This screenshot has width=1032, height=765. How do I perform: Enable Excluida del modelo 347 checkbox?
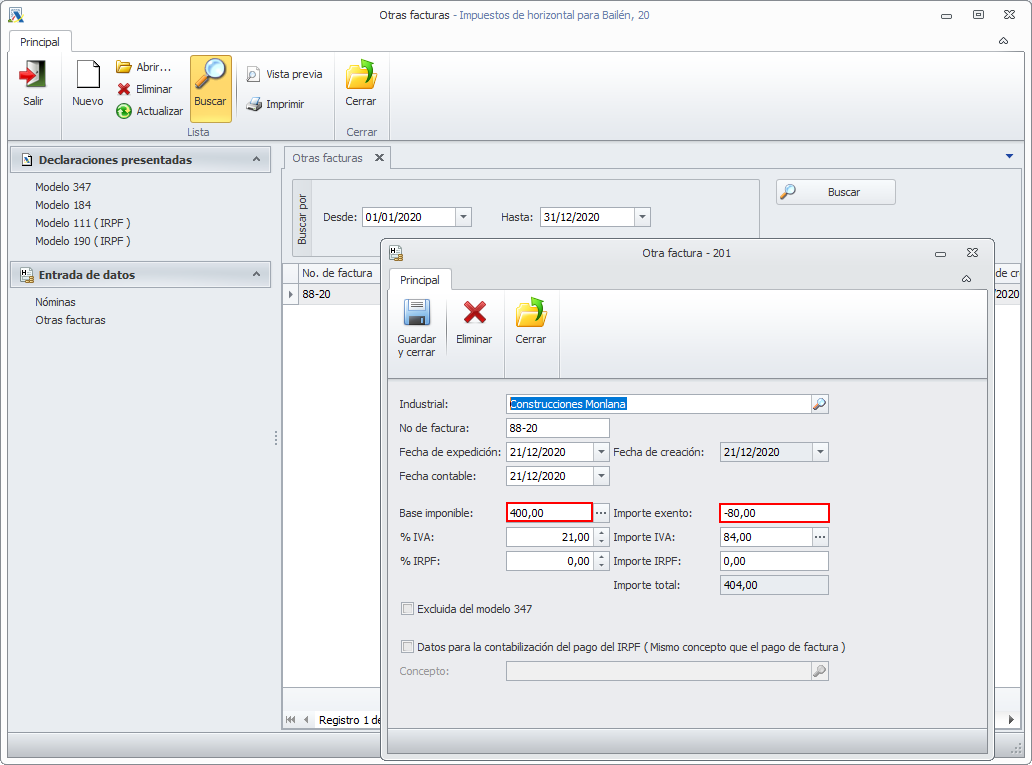tap(407, 608)
